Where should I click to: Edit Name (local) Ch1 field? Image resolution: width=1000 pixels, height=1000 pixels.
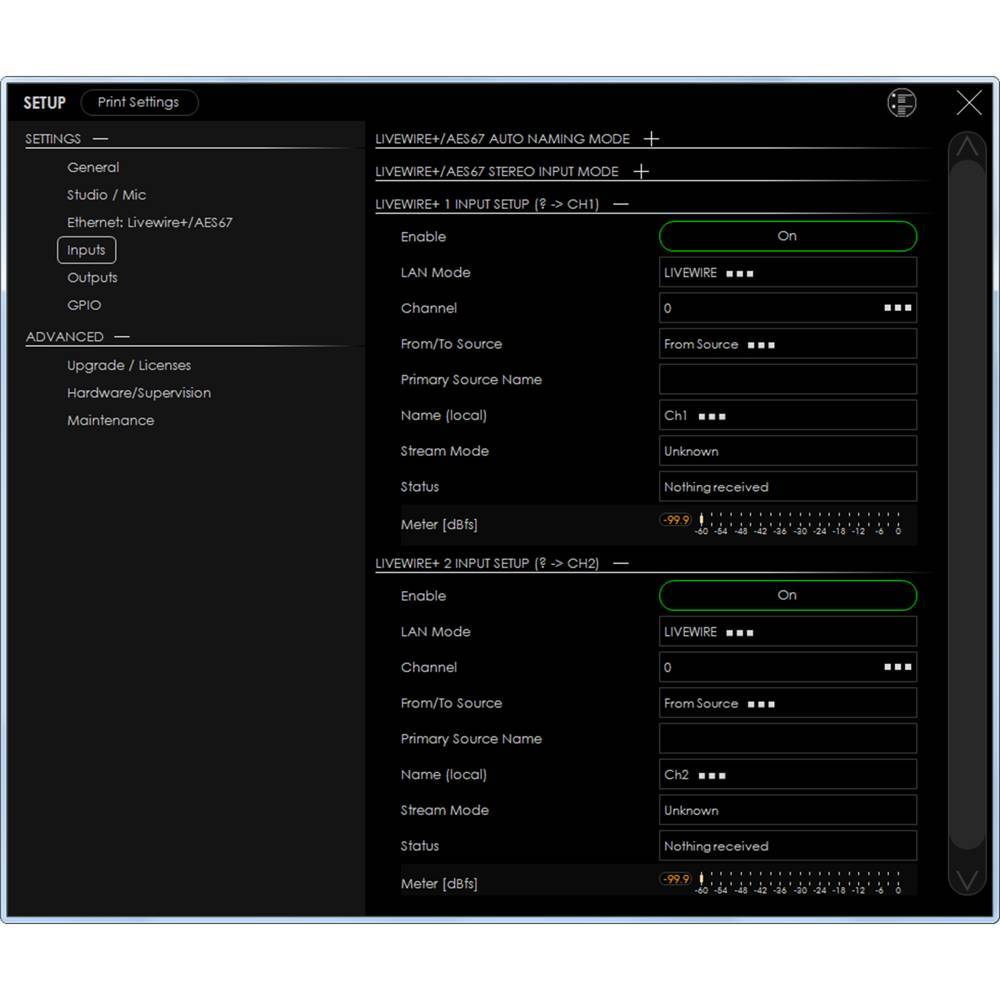pos(788,415)
